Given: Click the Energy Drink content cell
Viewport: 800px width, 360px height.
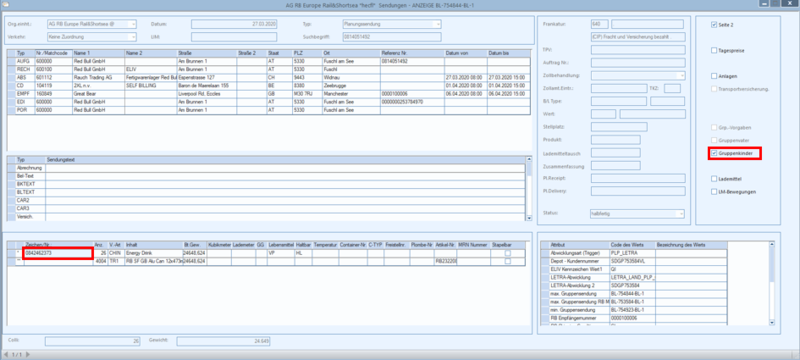Looking at the screenshot, I should (154, 252).
